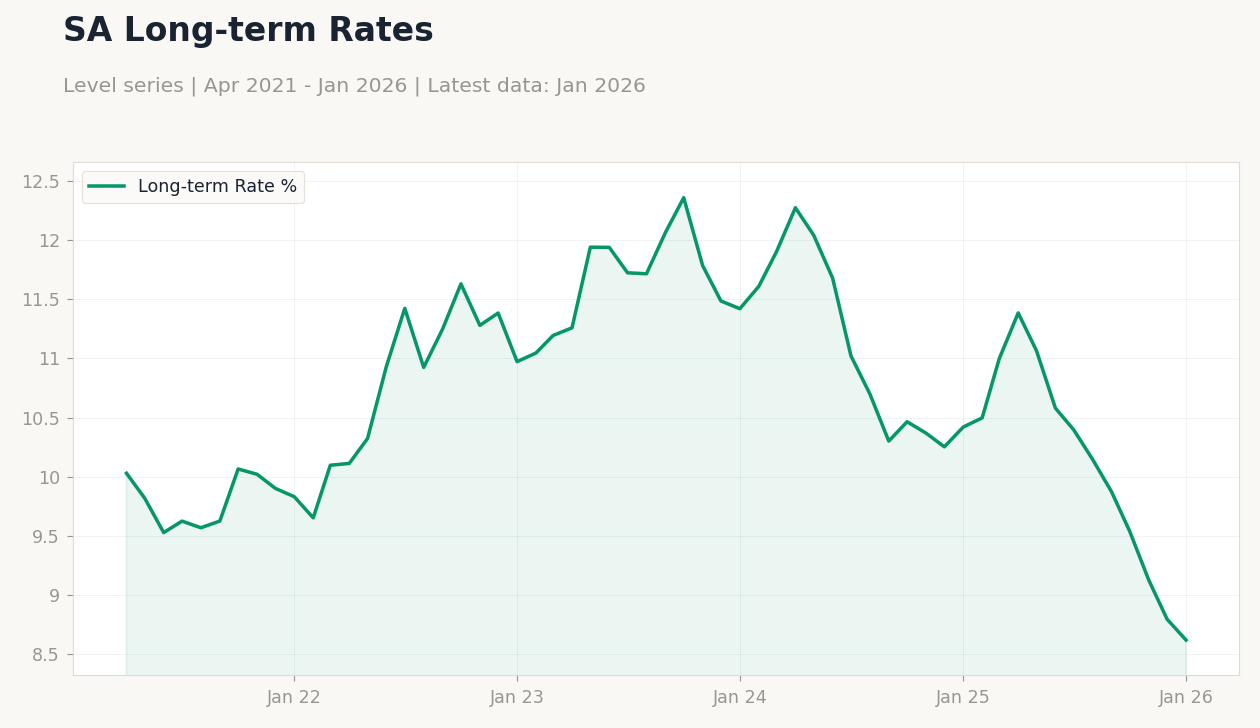Click the Level series subtitle text
This screenshot has height=728, width=1260.
click(x=354, y=87)
